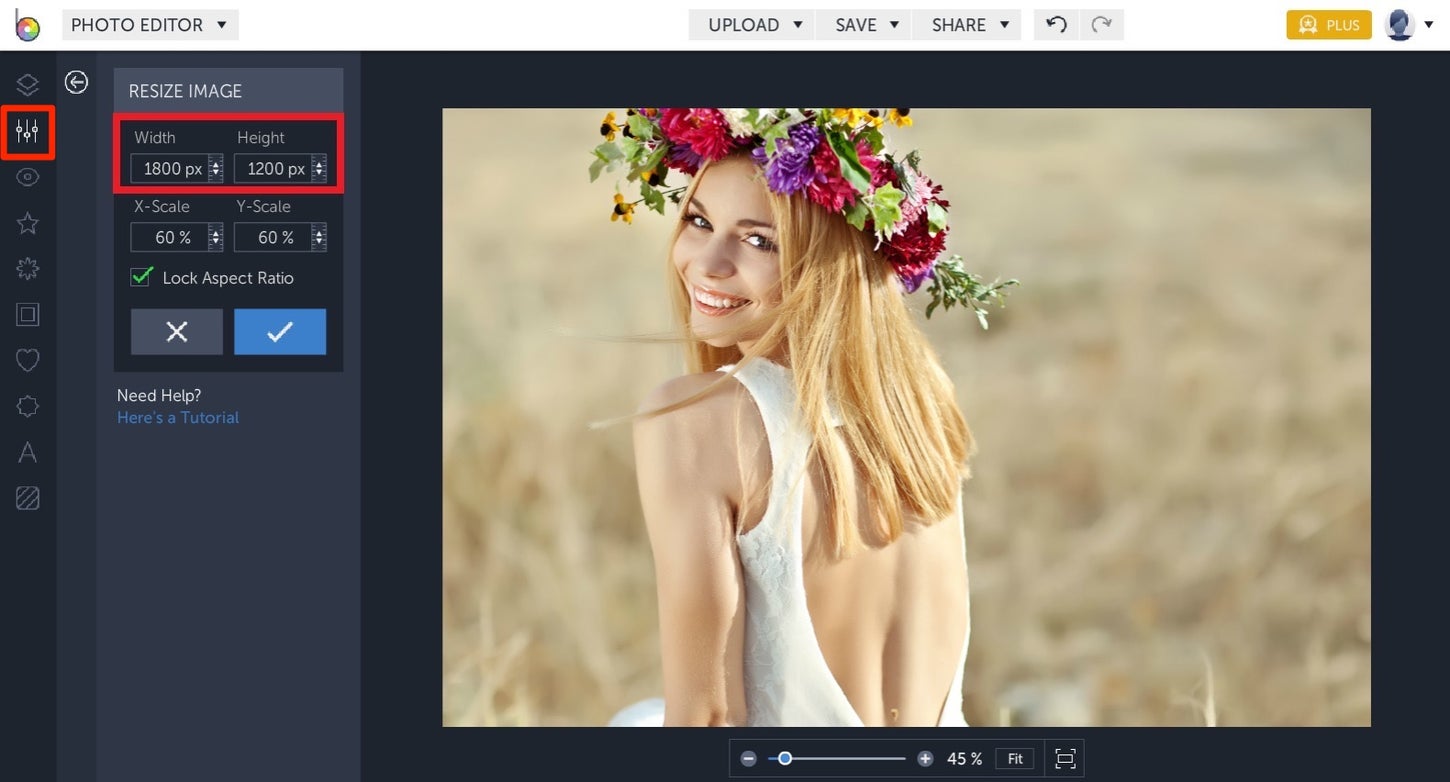This screenshot has width=1450, height=782.
Task: Open the PHOTO EDITOR dropdown
Action: (150, 24)
